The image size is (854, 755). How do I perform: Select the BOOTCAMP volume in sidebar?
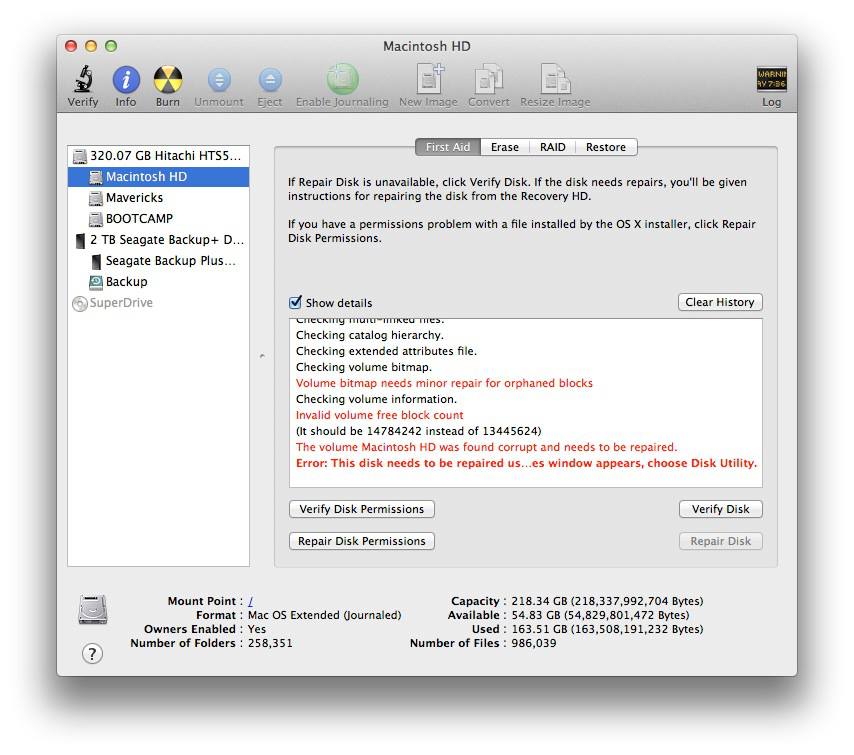click(139, 219)
